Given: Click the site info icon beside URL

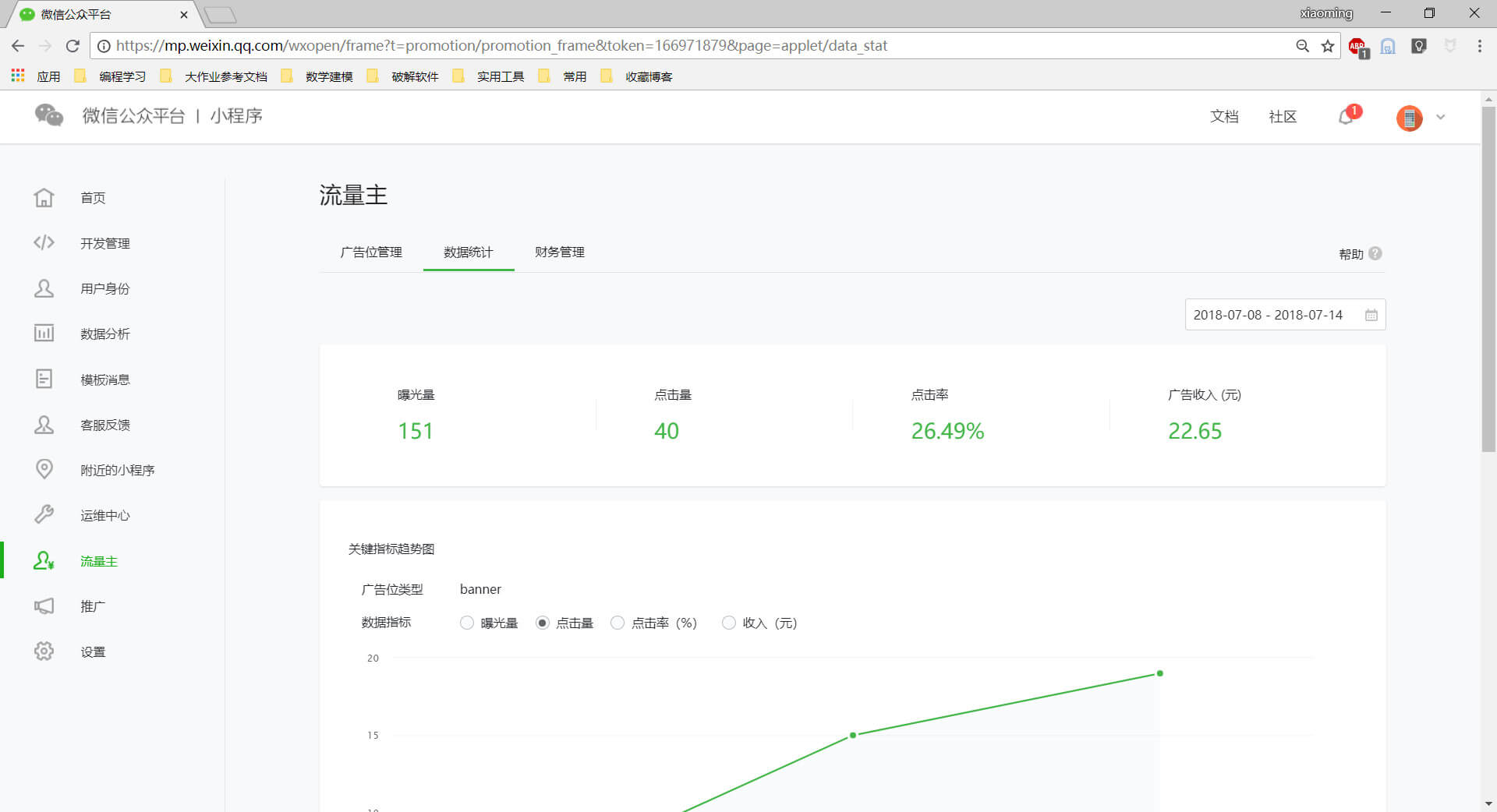Looking at the screenshot, I should click(x=103, y=46).
